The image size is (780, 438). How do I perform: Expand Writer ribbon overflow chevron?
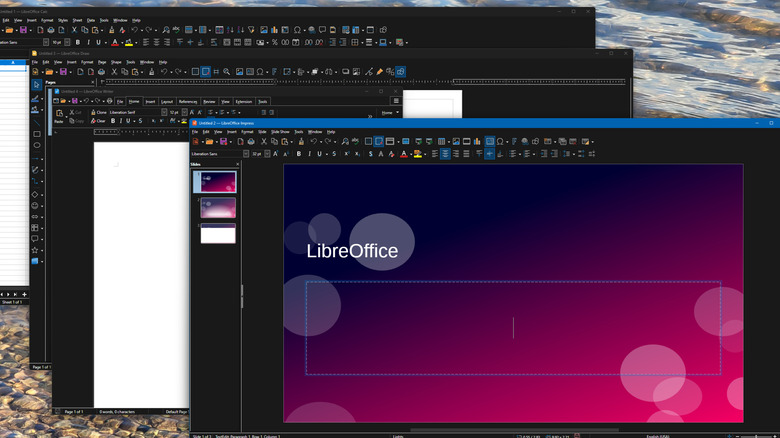click(370, 116)
